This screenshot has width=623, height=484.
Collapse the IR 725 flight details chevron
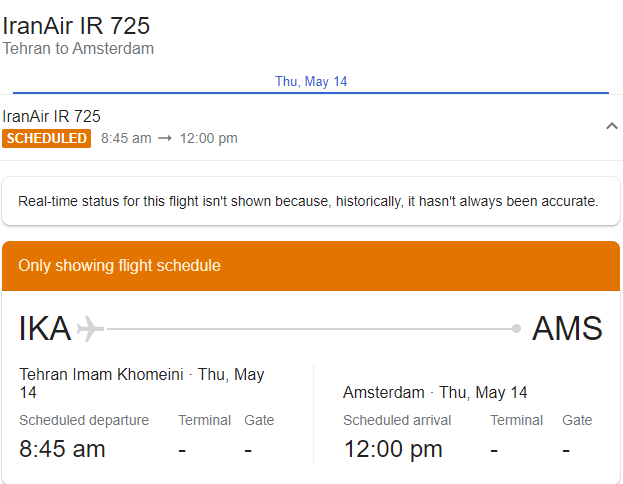pos(612,126)
